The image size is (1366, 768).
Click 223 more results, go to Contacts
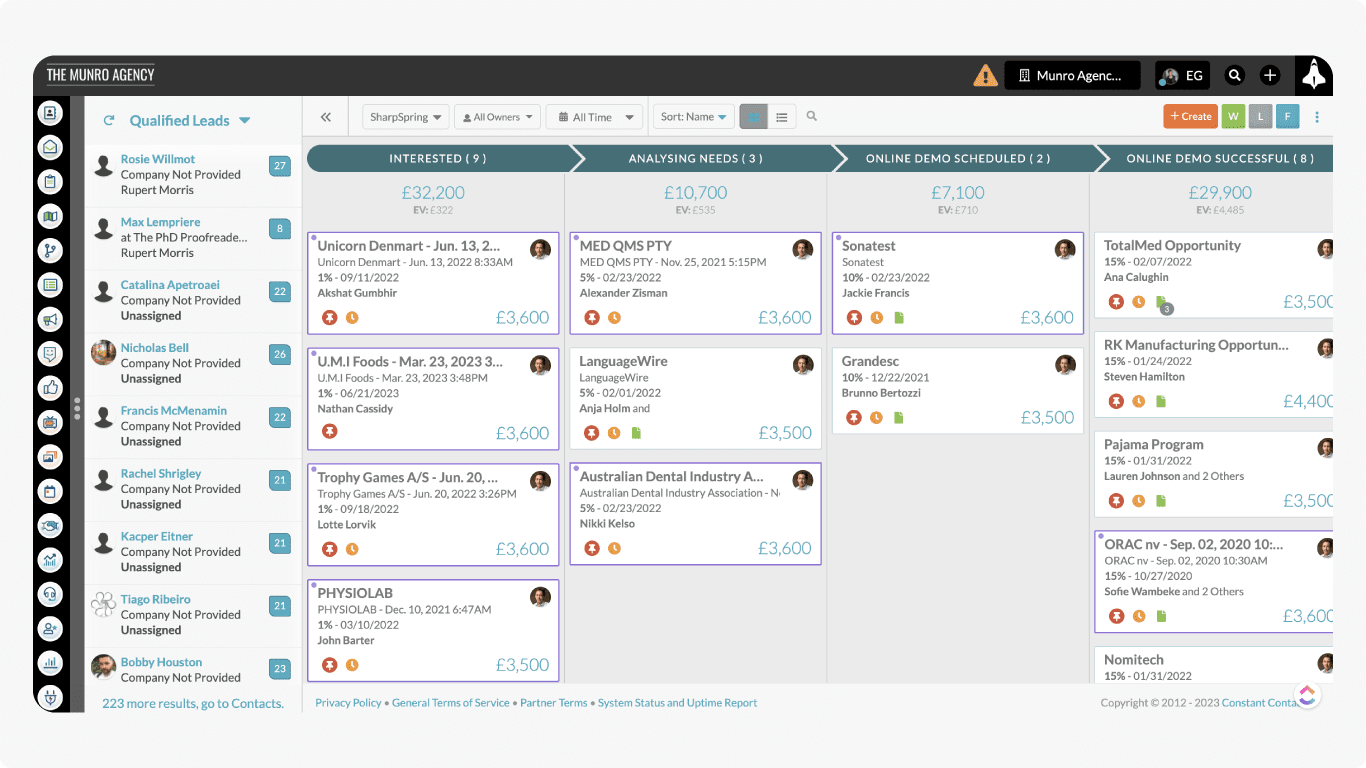click(x=193, y=703)
